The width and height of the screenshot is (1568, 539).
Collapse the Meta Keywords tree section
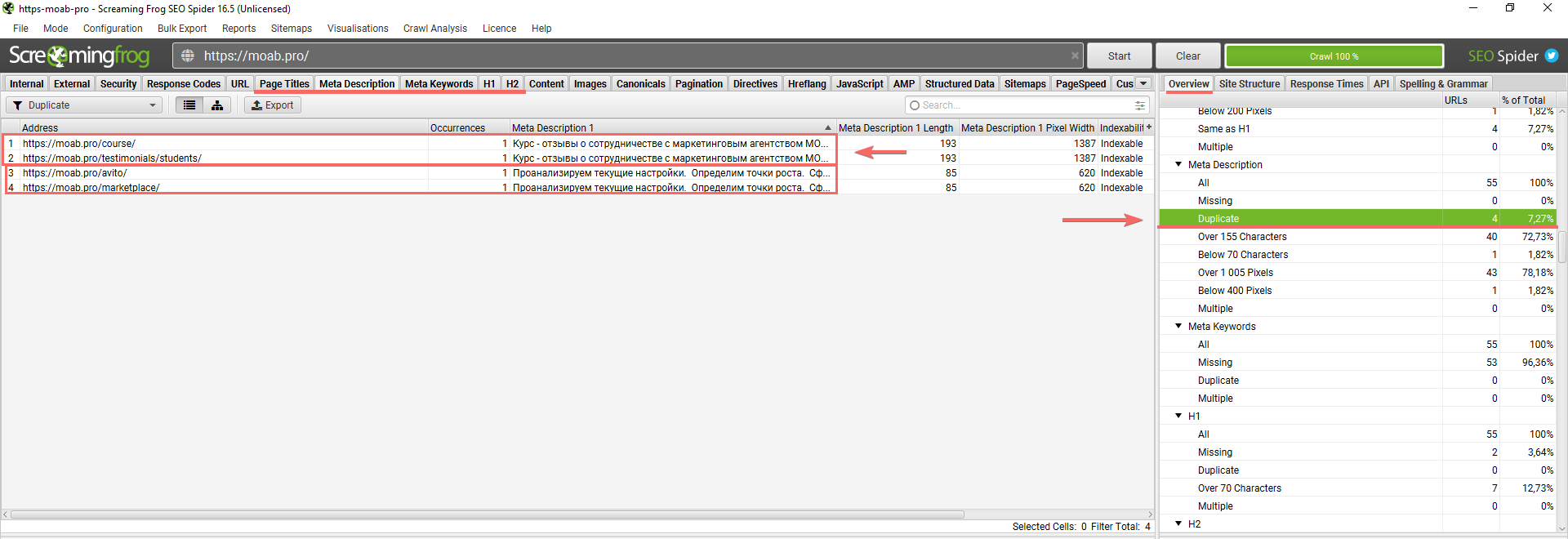pyautogui.click(x=1178, y=326)
